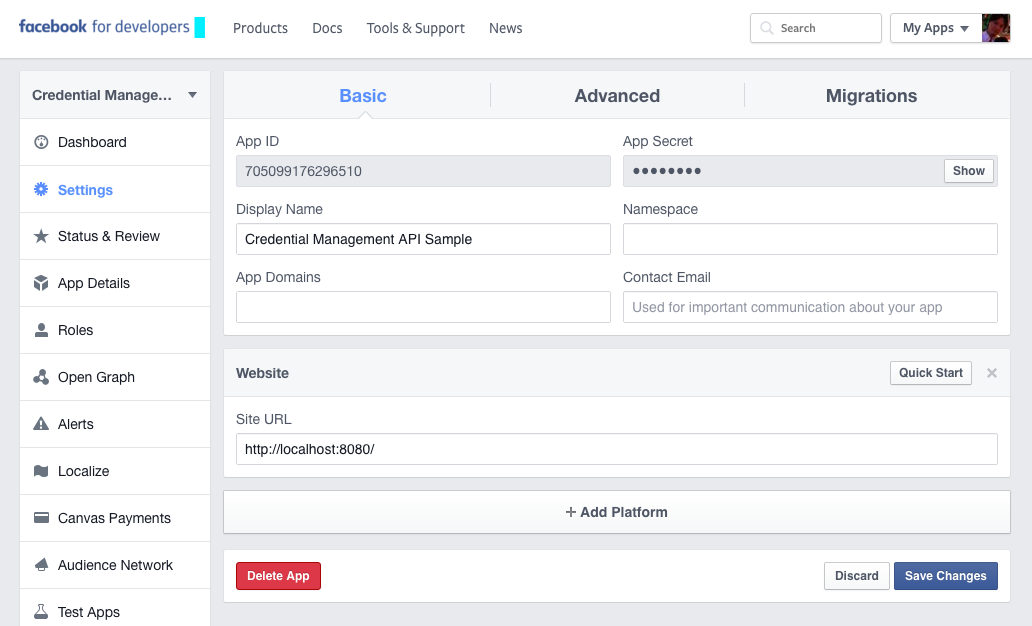Open the News page
The width and height of the screenshot is (1032, 626).
tap(505, 28)
